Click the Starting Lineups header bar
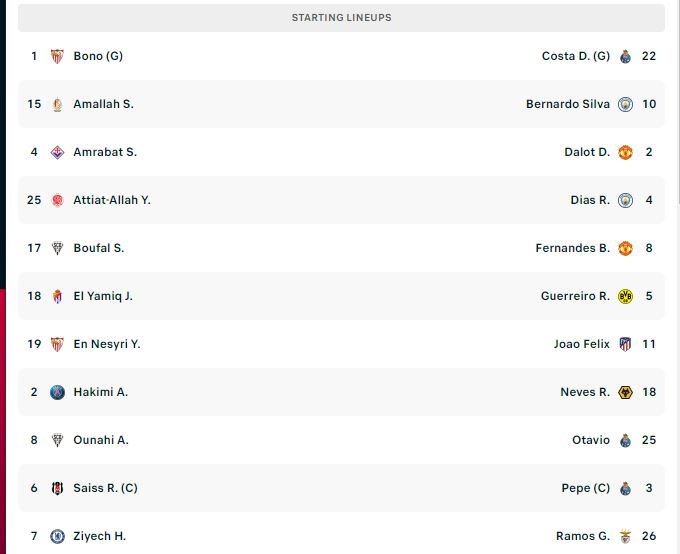680x554 pixels. [x=341, y=18]
